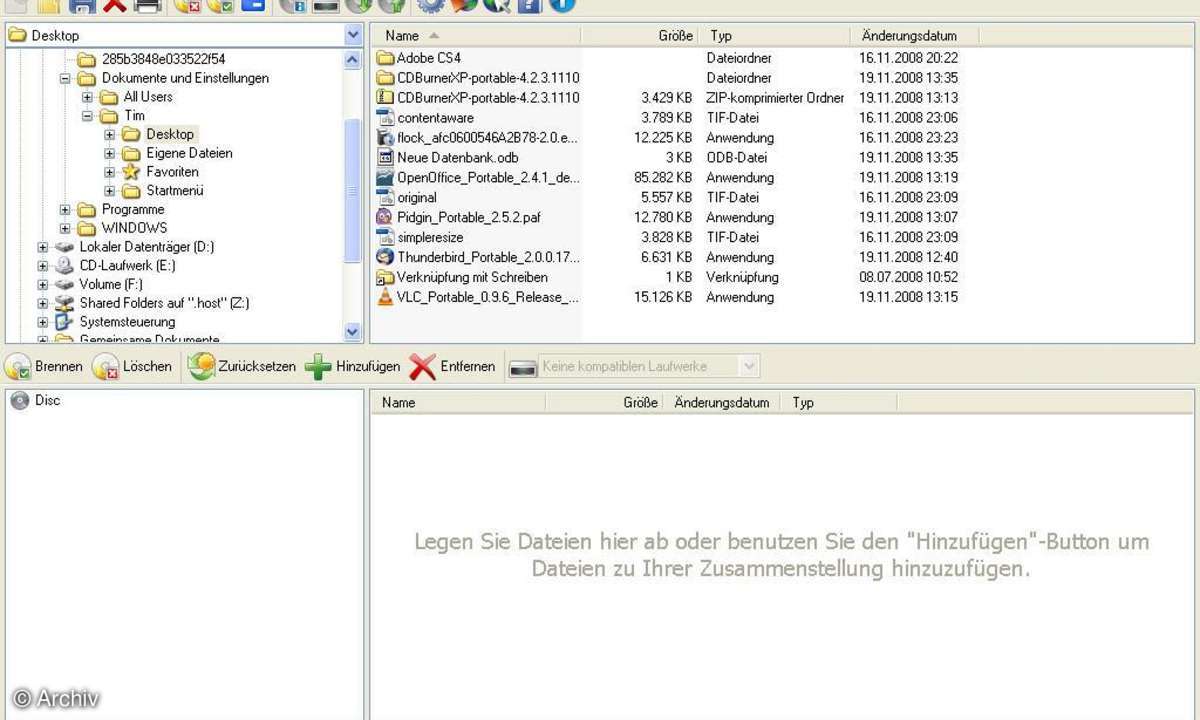Click the Neue Datenbank.odb file icon
This screenshot has width=1200, height=720.
coord(385,157)
